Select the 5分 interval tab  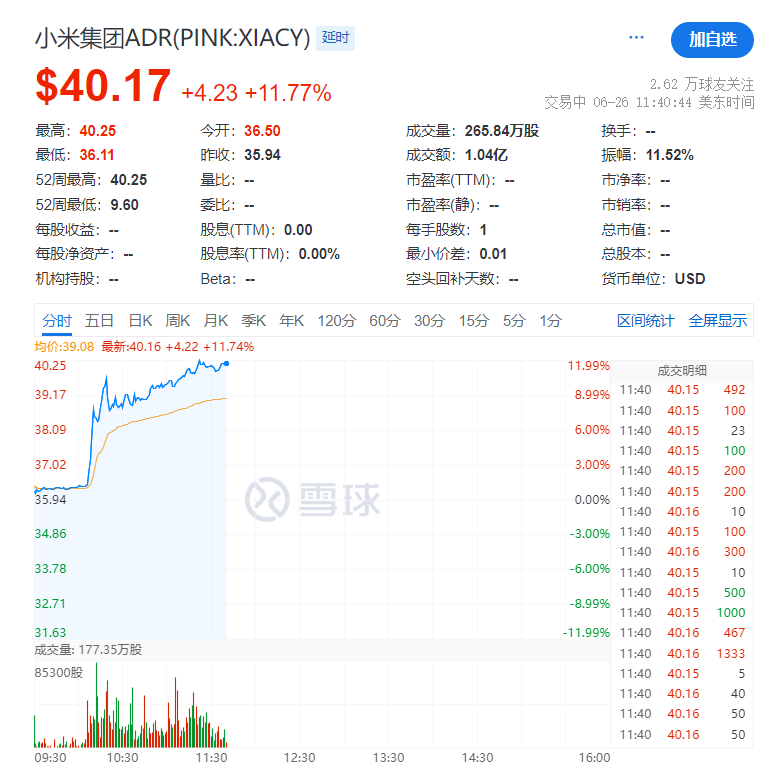[x=514, y=321]
